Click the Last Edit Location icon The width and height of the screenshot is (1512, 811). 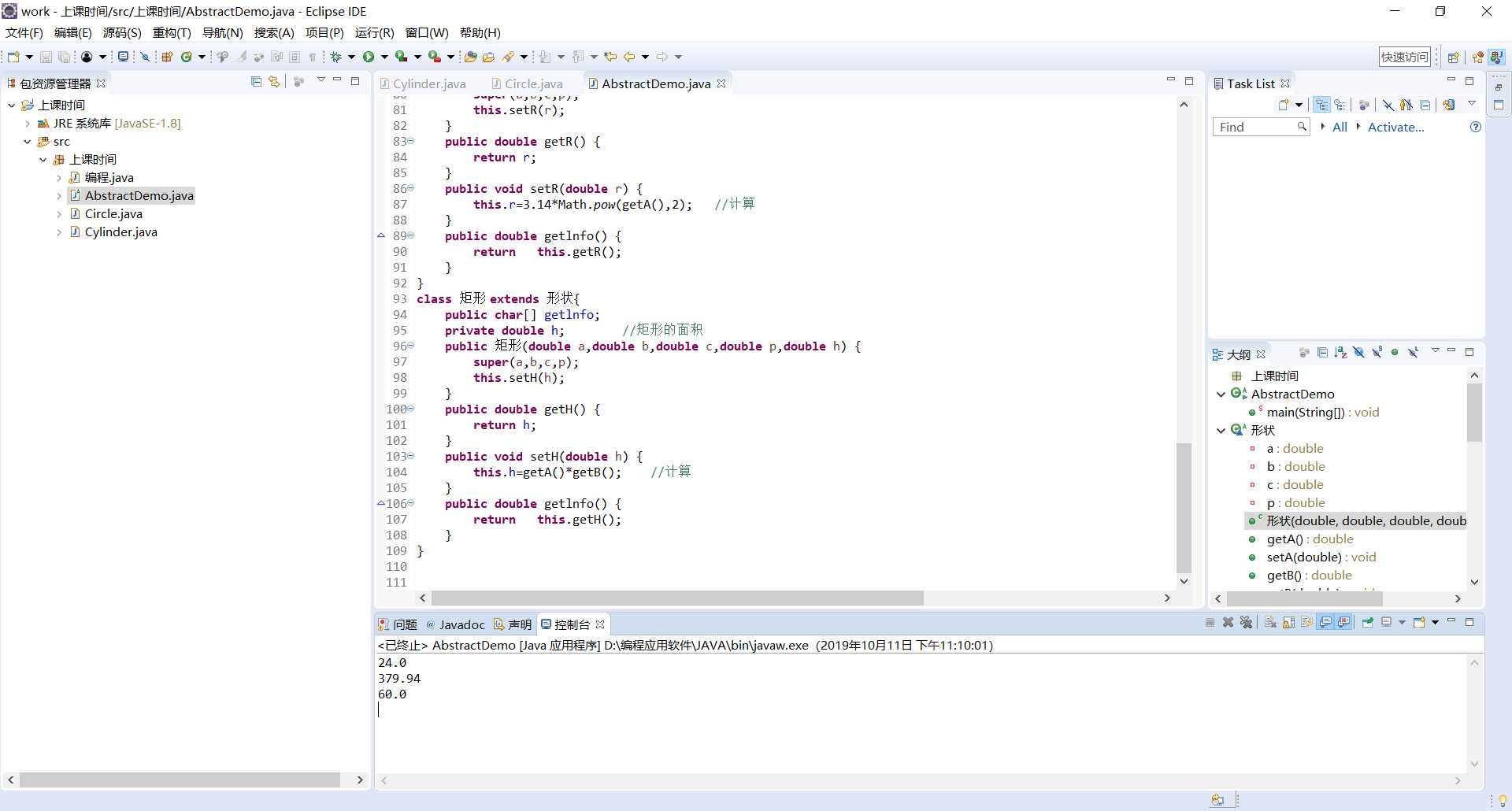click(x=610, y=57)
